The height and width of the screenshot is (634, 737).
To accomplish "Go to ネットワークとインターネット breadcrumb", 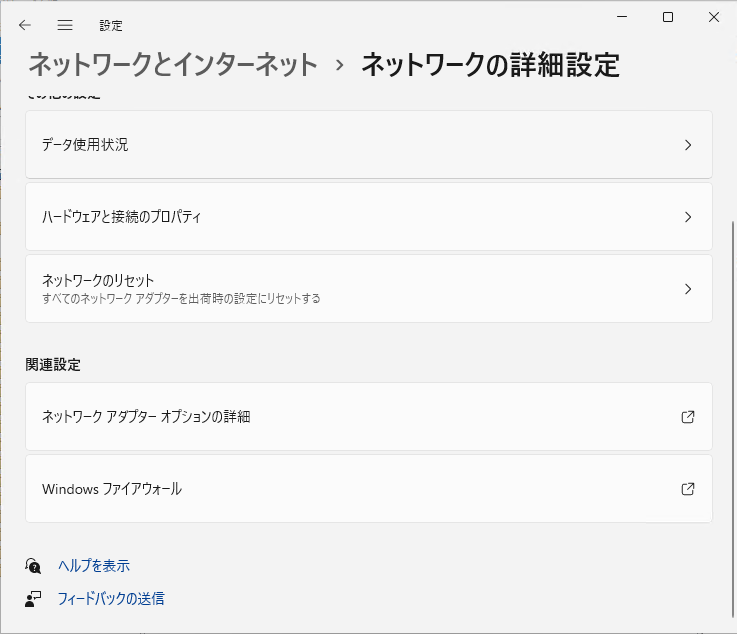I will pos(173,64).
